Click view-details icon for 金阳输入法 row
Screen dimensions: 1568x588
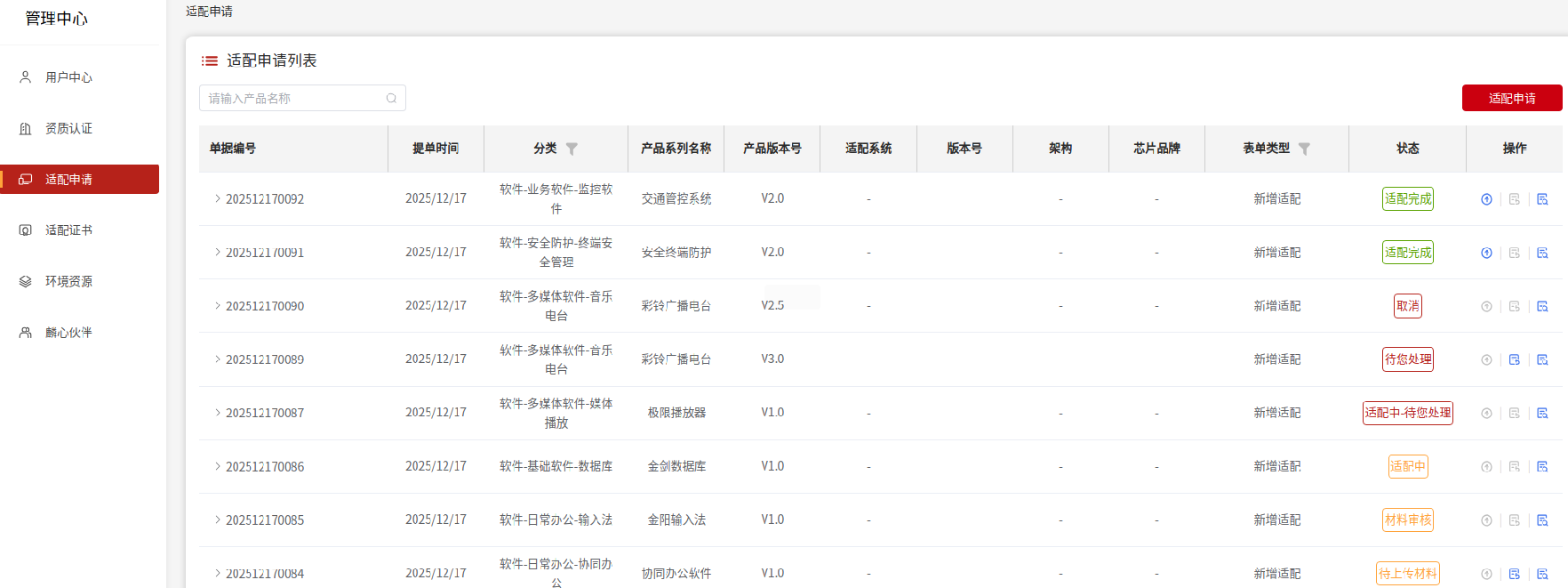click(1542, 520)
